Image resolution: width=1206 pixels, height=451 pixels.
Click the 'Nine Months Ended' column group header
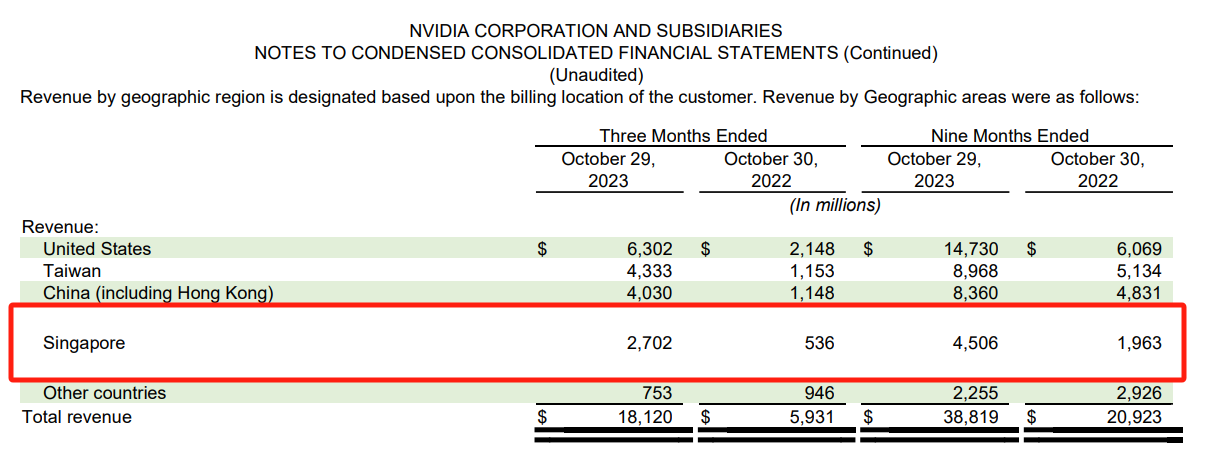(1009, 136)
